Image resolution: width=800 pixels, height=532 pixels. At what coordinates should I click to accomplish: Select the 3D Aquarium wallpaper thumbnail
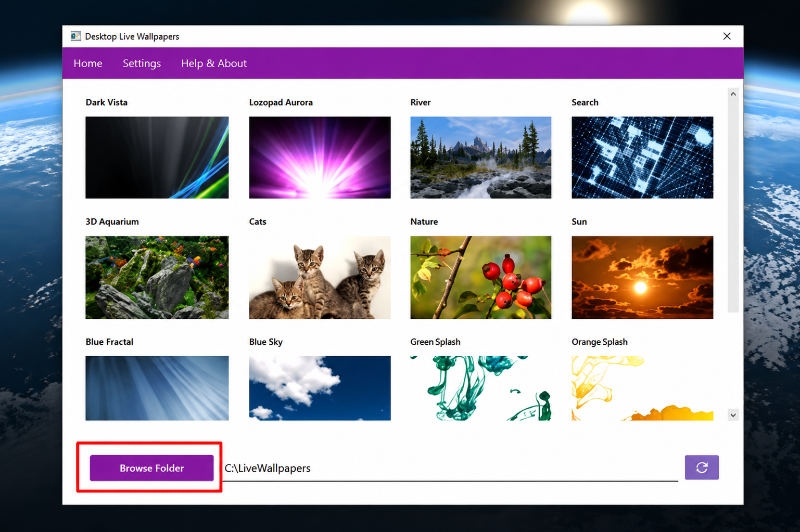point(157,277)
